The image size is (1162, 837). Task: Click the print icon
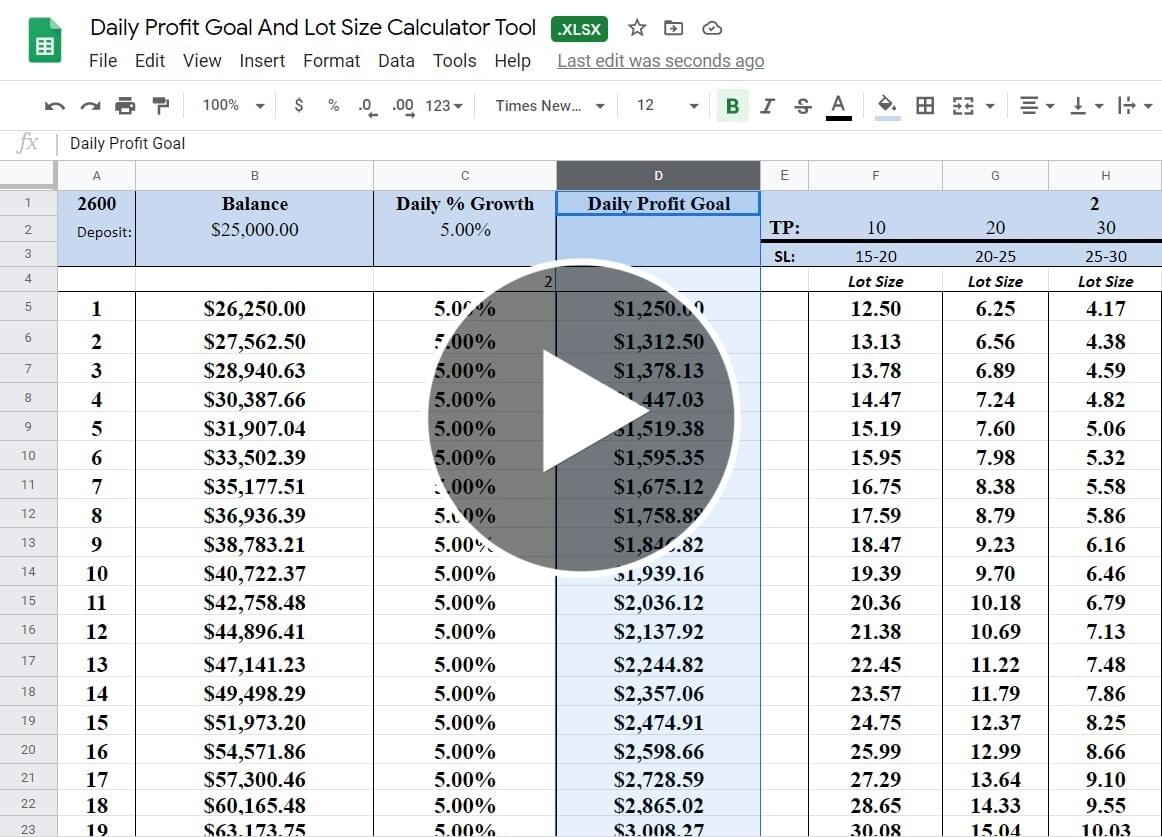pyautogui.click(x=125, y=106)
